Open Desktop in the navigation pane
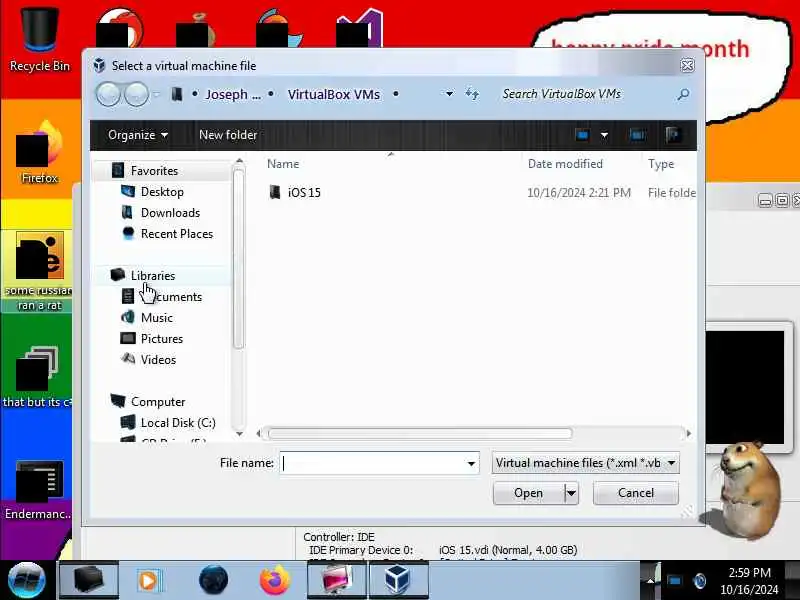The image size is (800, 600). [162, 192]
